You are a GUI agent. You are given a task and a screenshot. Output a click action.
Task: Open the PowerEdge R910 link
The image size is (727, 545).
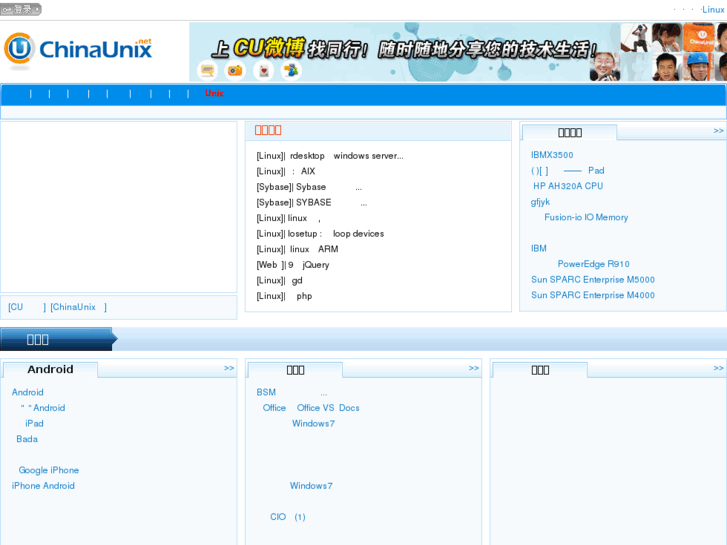[x=593, y=264]
